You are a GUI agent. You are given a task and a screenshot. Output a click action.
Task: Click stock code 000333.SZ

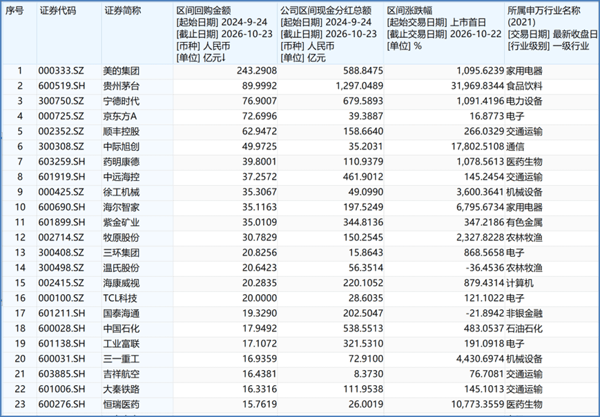click(61, 71)
